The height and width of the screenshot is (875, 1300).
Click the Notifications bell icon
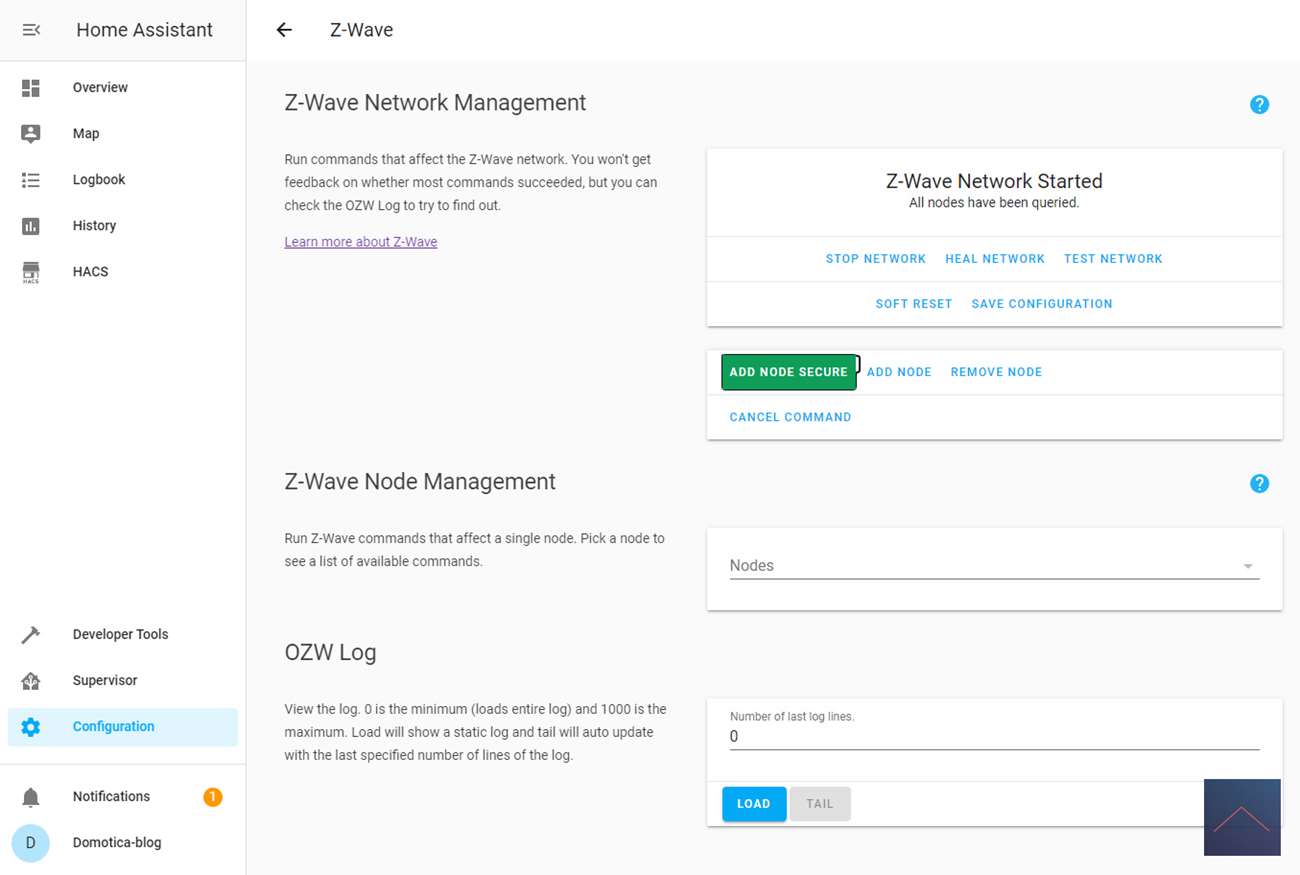(x=31, y=797)
